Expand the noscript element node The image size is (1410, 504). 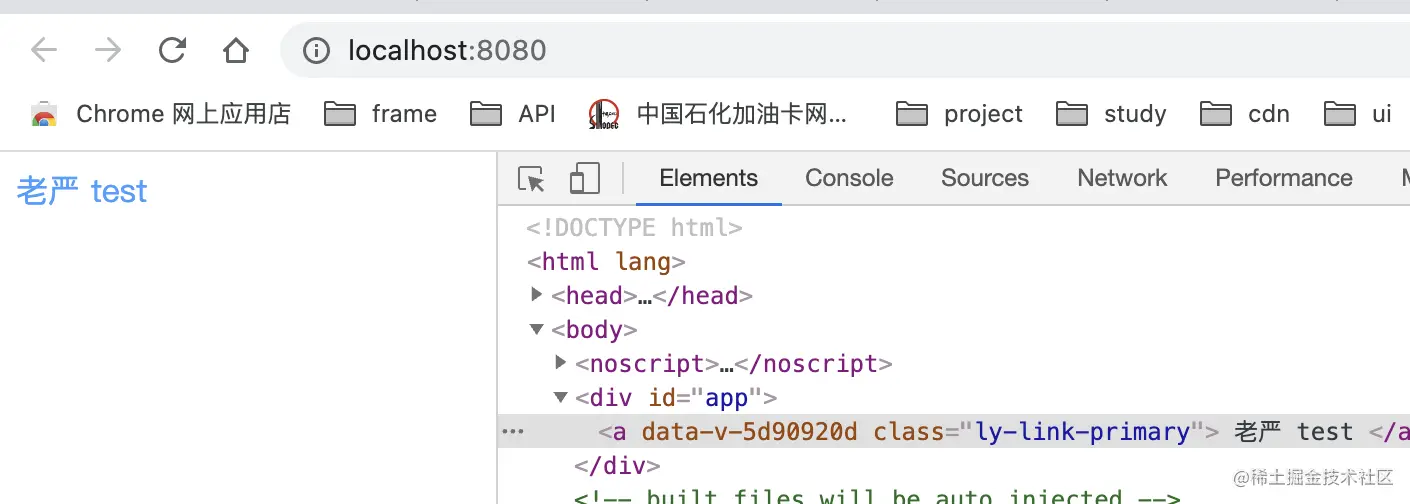[561, 362]
